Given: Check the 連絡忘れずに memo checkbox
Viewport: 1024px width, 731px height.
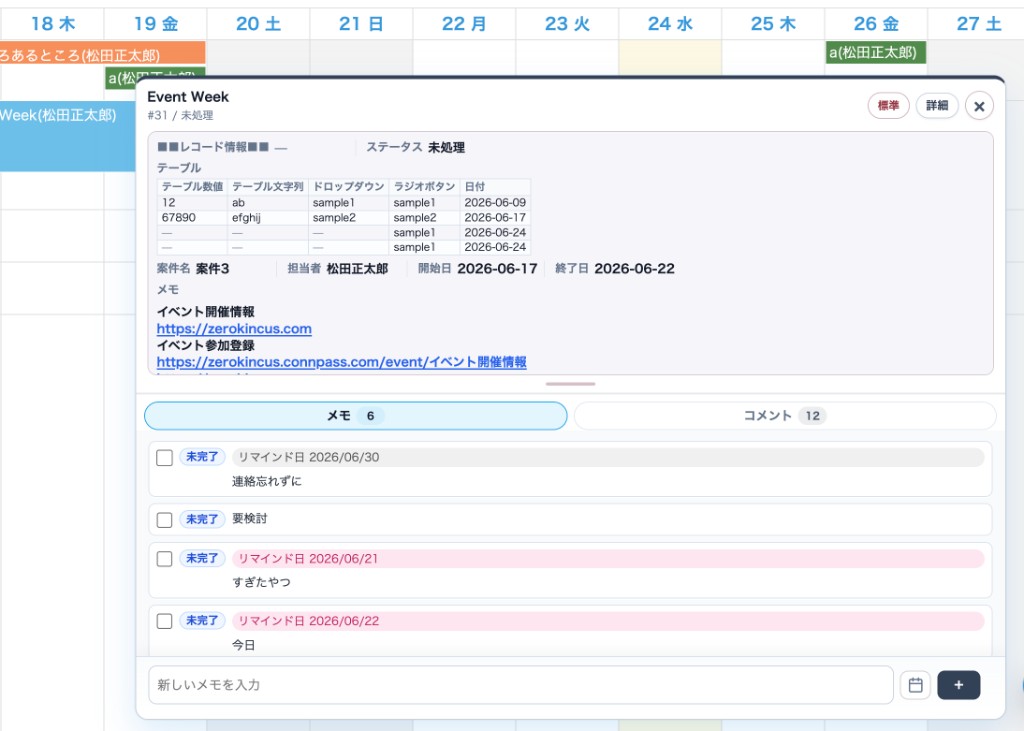Looking at the screenshot, I should [165, 457].
